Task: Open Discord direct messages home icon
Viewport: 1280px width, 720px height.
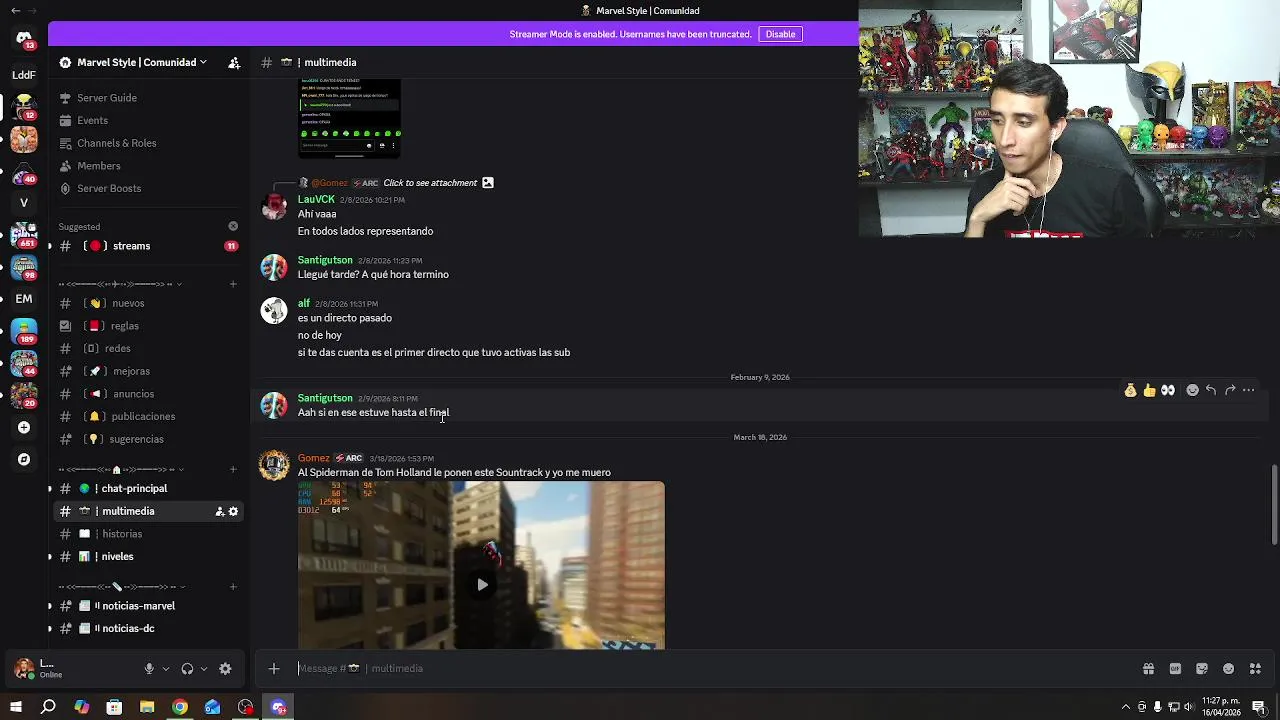Action: pyautogui.click(x=24, y=38)
